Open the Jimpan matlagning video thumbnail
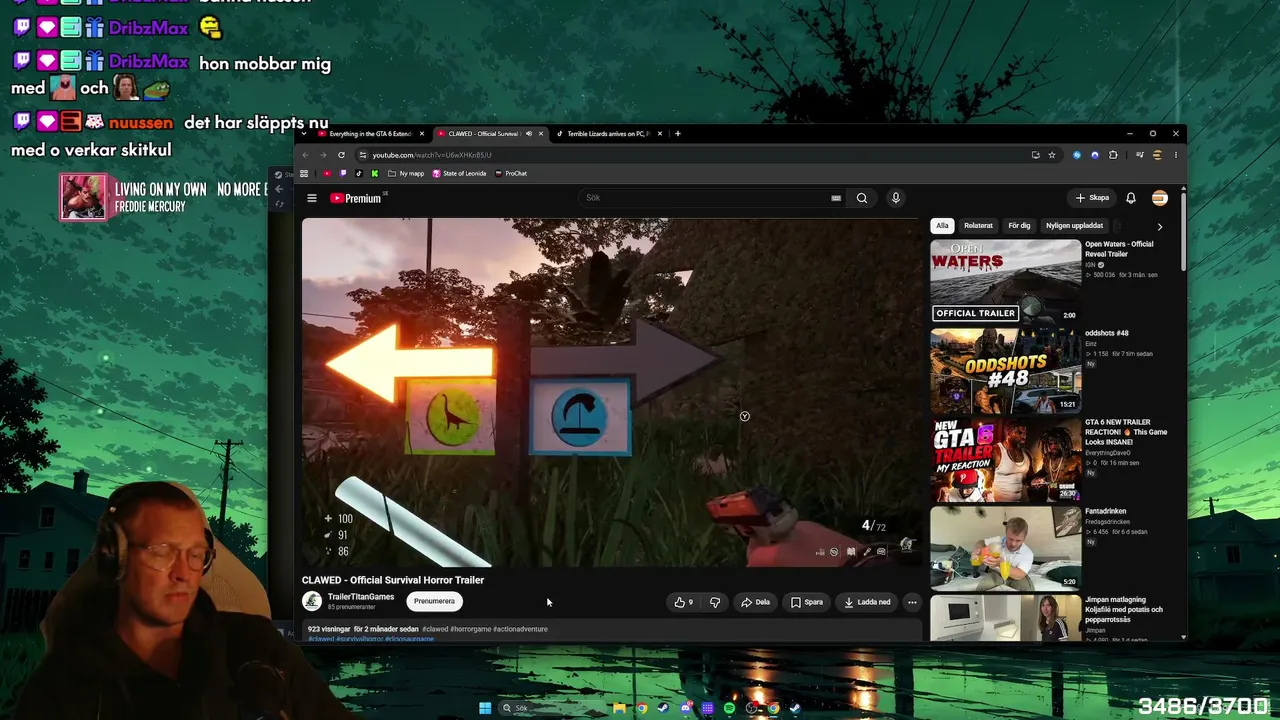1280x720 pixels. tap(1005, 618)
